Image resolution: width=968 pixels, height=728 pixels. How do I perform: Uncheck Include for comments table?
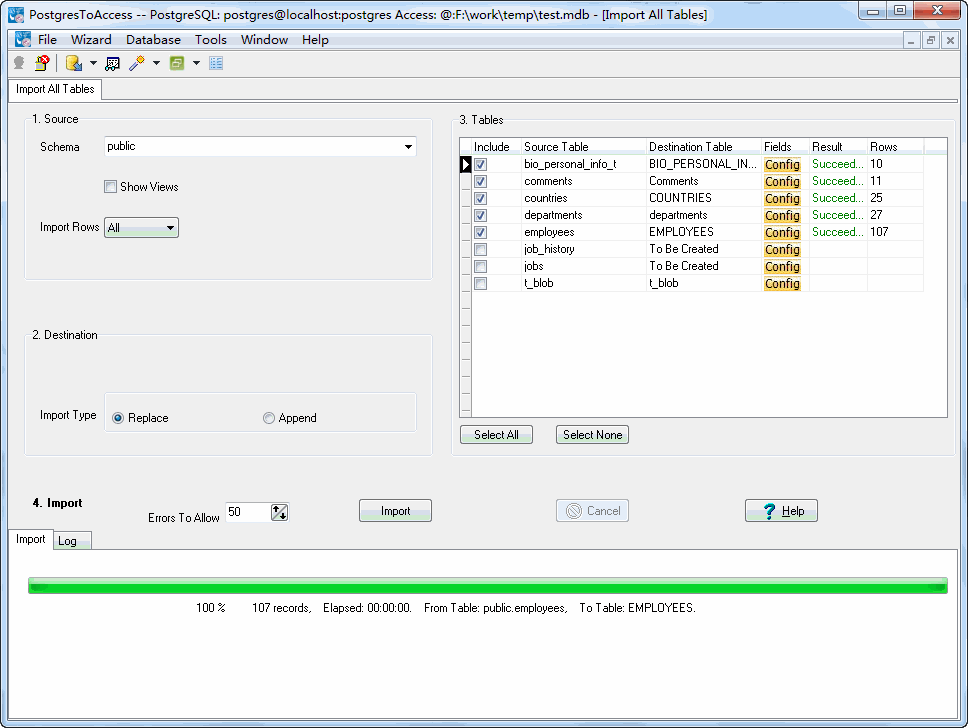480,182
